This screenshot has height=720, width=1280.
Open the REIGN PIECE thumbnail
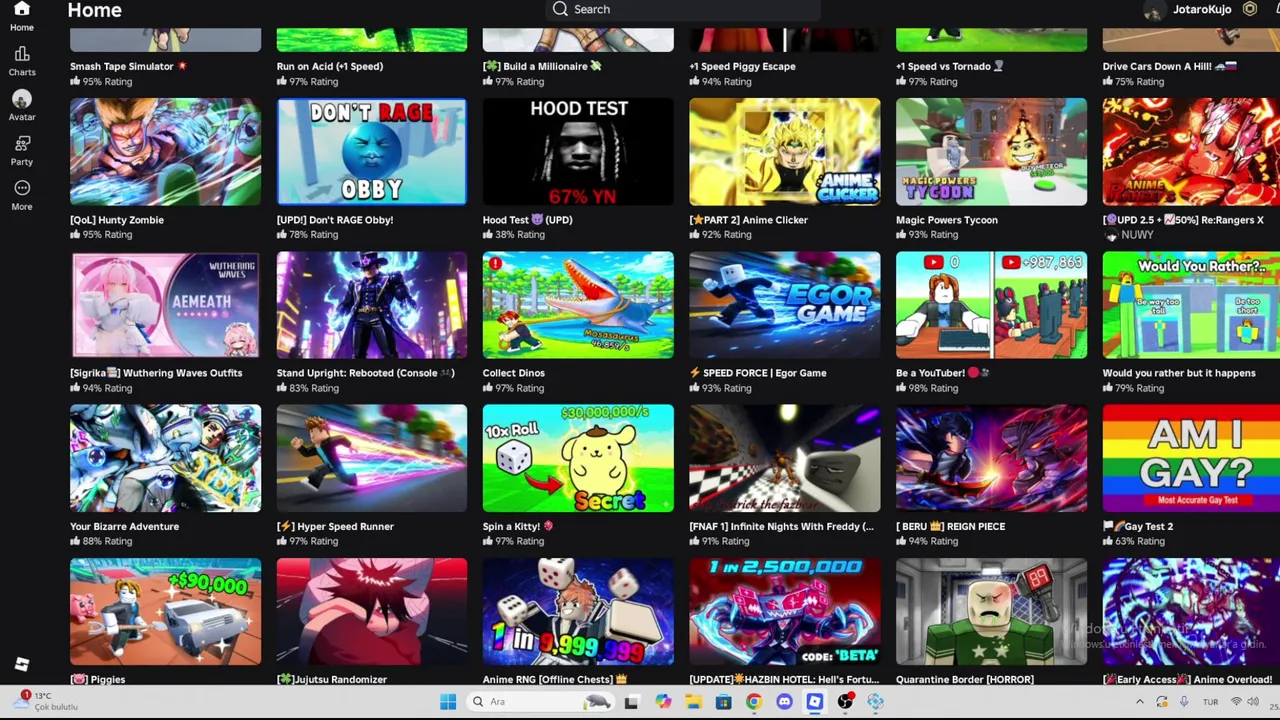tap(991, 458)
